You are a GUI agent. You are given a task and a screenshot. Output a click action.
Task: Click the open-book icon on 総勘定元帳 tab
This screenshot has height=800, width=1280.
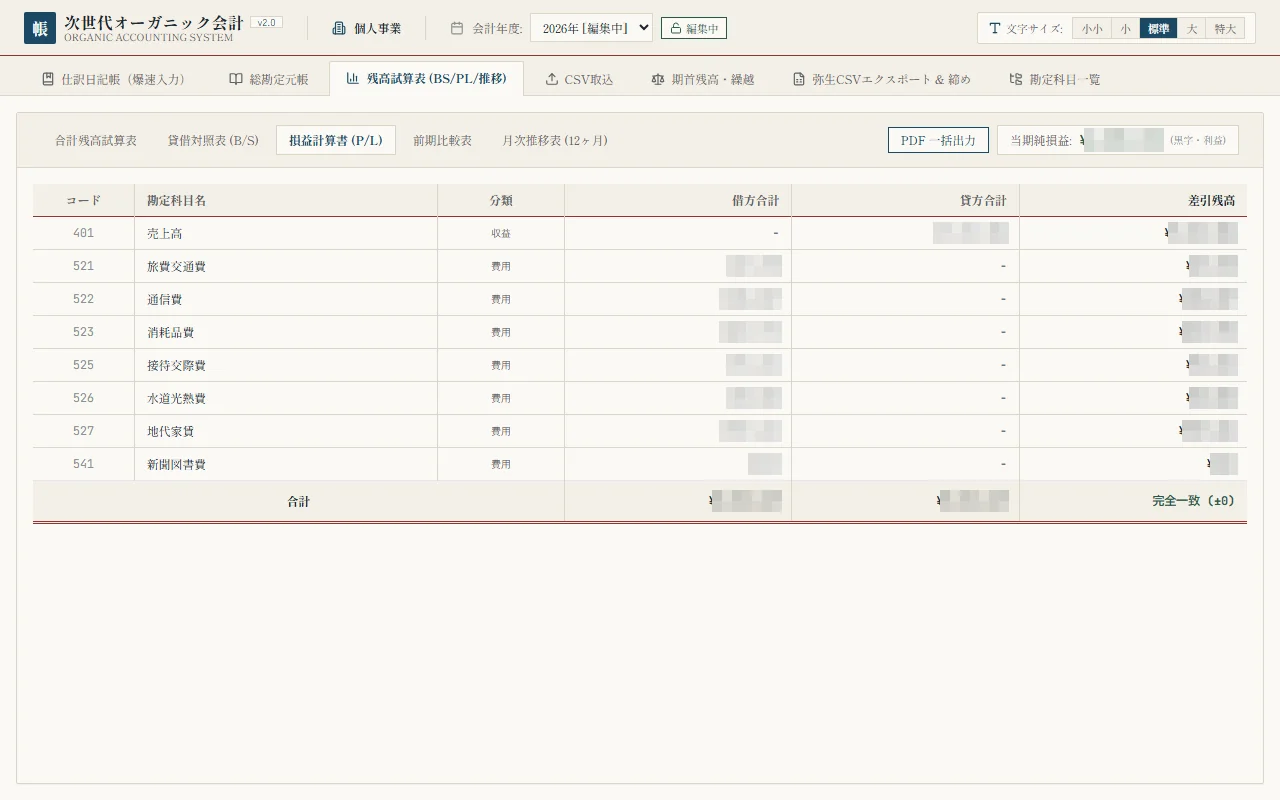236,79
